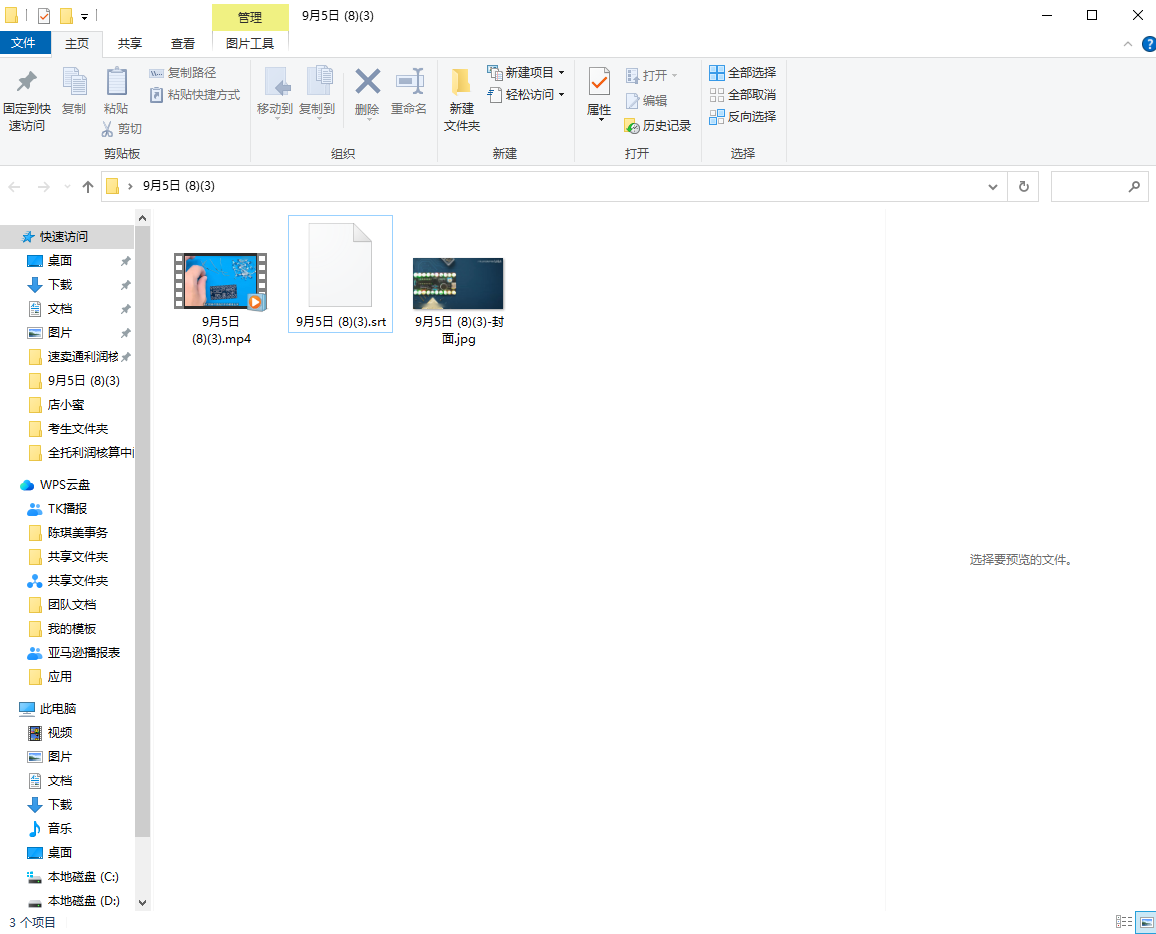Click Paste shortcut (粘贴快捷方式)

(195, 94)
